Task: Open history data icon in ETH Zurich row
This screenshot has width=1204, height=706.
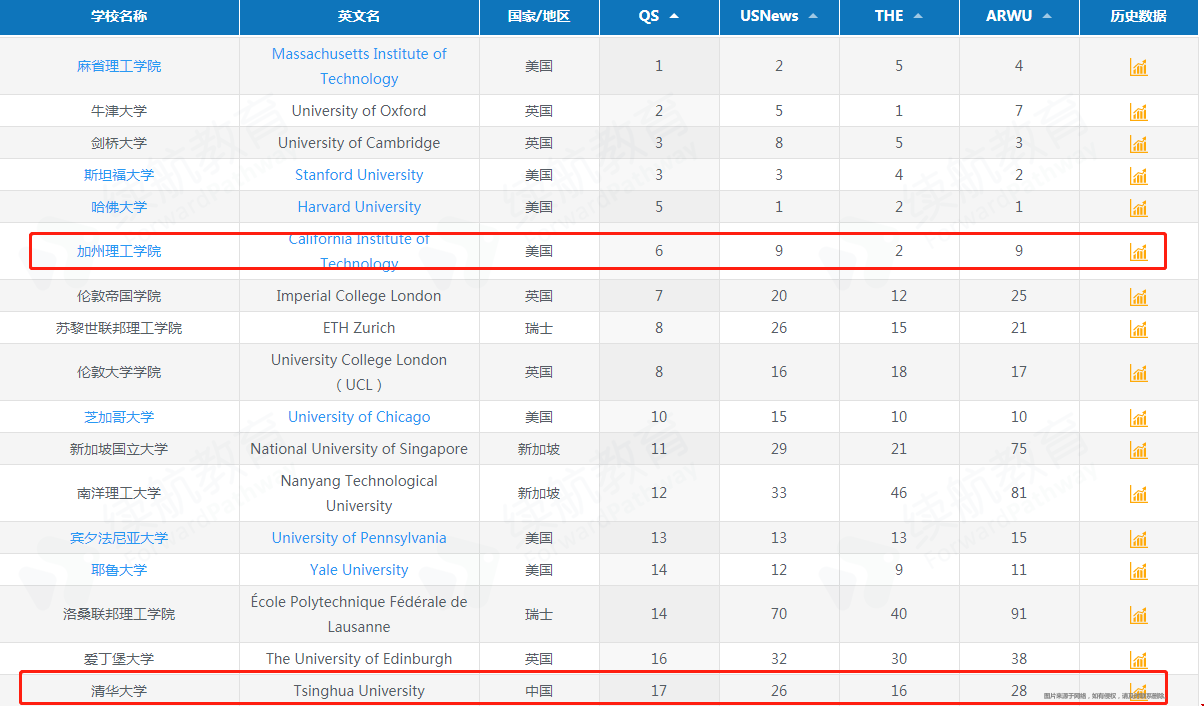Action: pyautogui.click(x=1138, y=329)
